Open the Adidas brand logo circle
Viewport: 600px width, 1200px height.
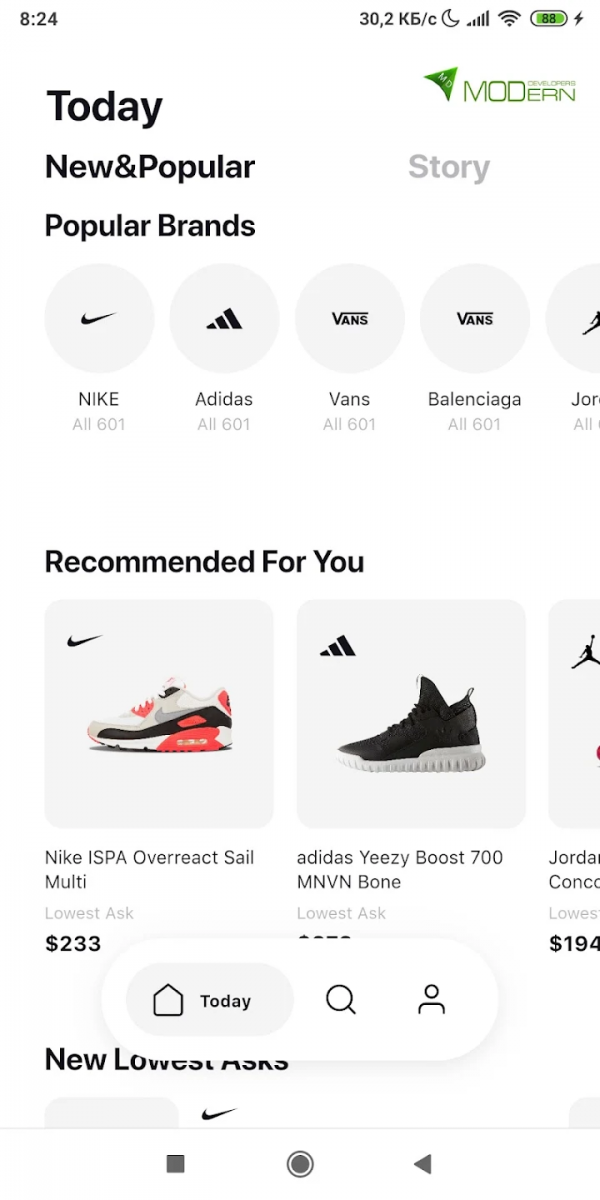click(x=224, y=319)
